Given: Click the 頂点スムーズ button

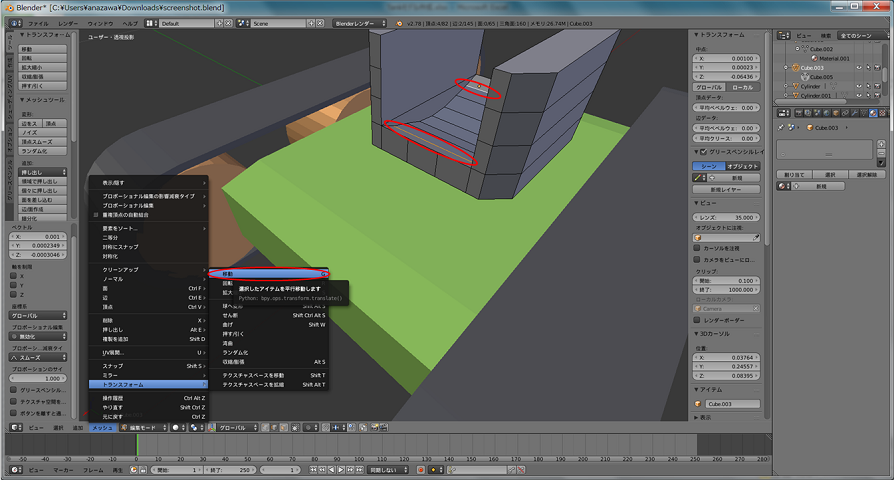Looking at the screenshot, I should [40, 141].
